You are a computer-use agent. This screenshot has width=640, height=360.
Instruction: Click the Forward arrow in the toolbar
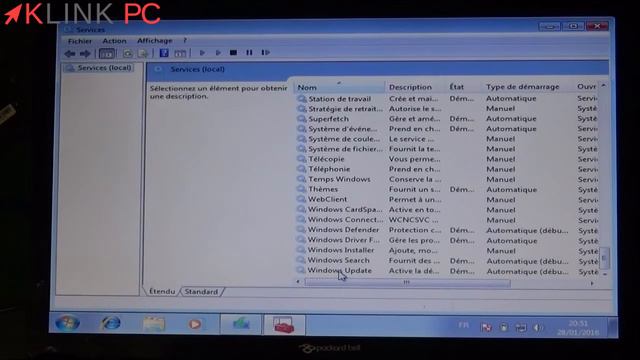[x=85, y=53]
